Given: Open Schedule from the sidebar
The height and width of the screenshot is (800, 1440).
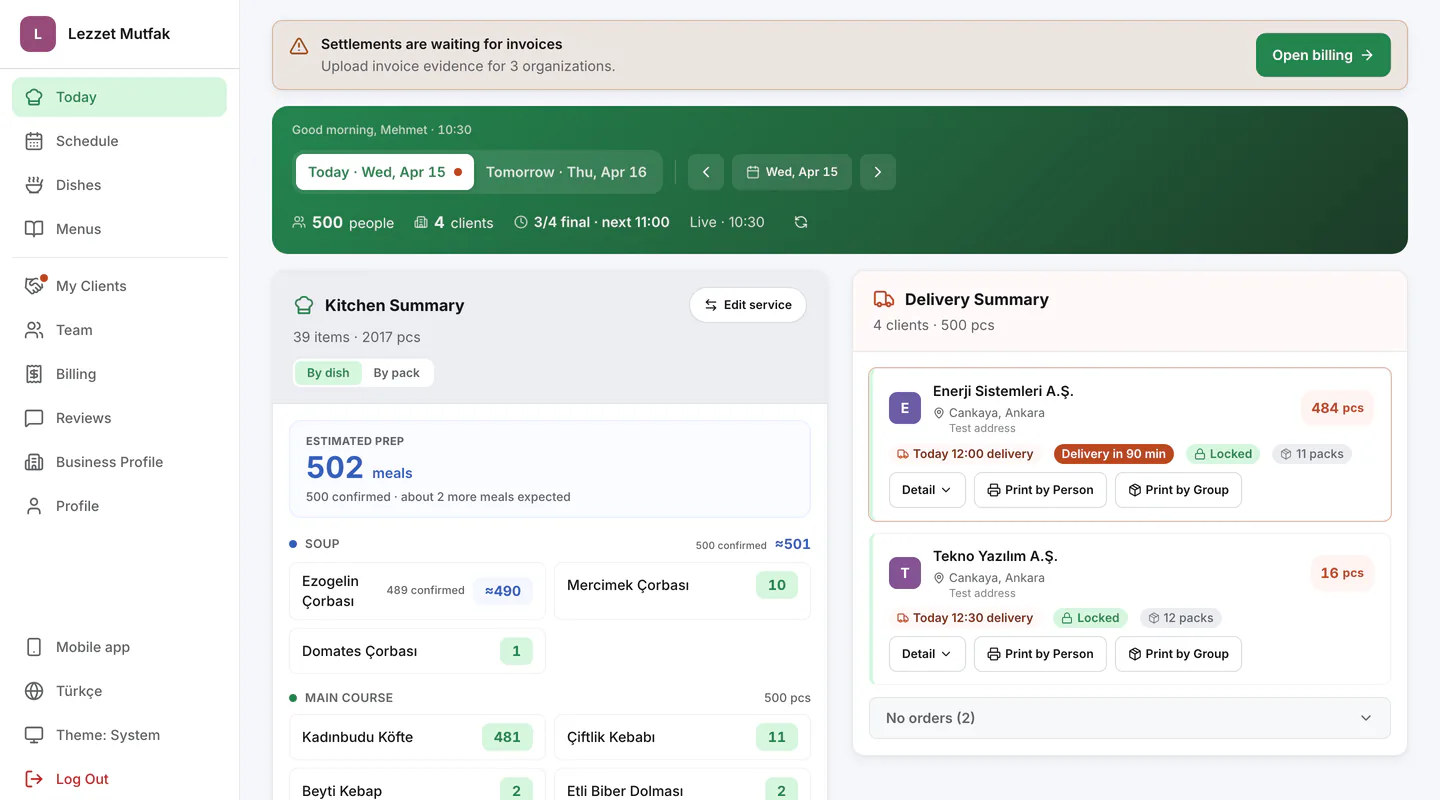Looking at the screenshot, I should click(x=120, y=141).
